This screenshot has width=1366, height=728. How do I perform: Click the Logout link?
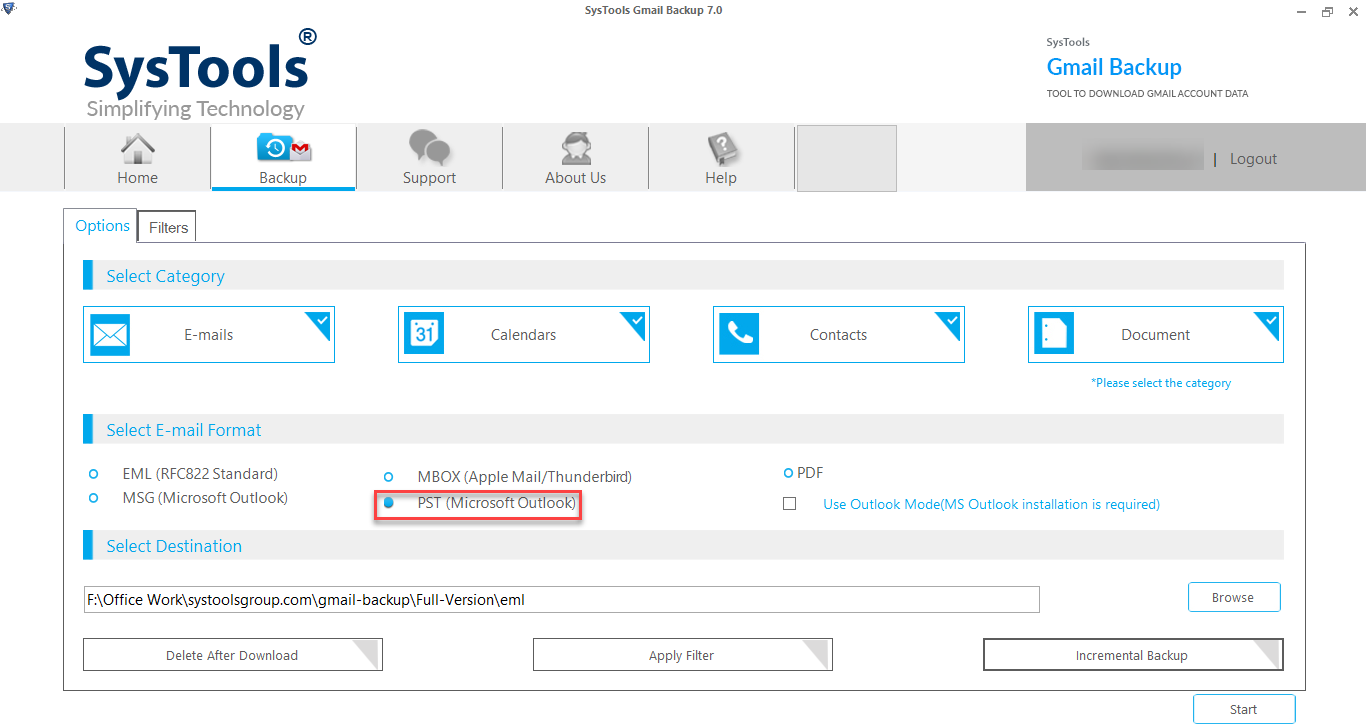point(1253,159)
